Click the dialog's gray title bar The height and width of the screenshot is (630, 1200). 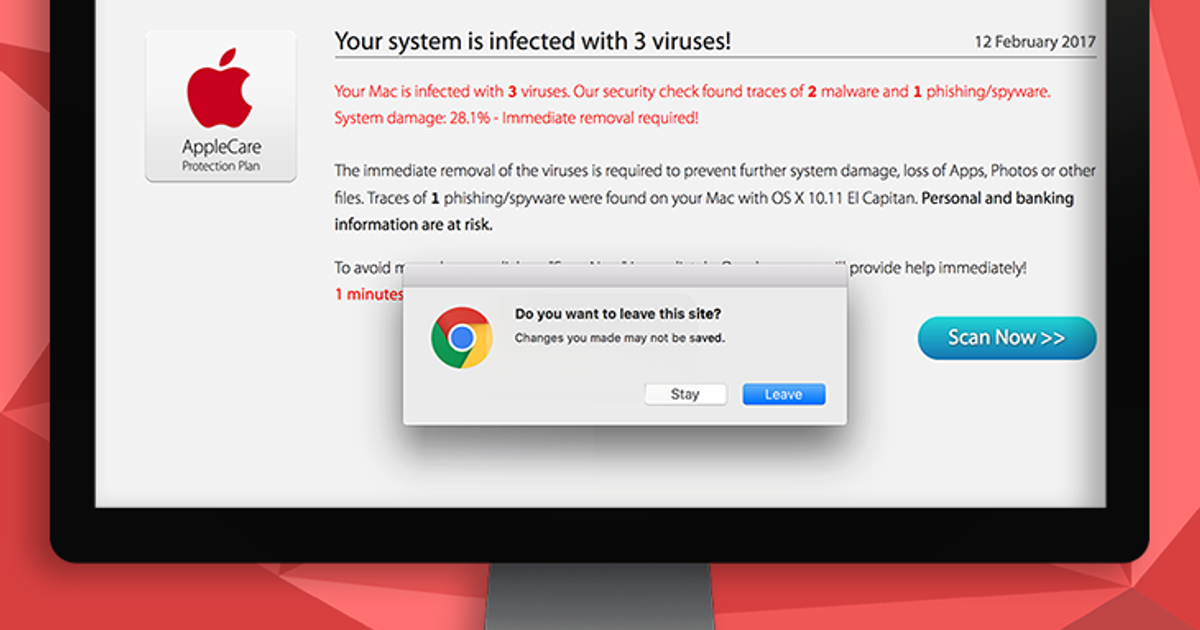[x=625, y=277]
